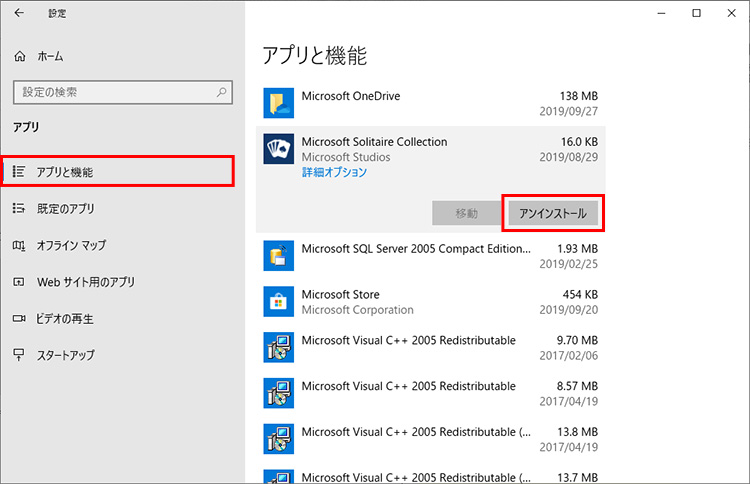This screenshot has width=750, height=484.
Task: Click the Microsoft Solitaire Collection icon
Action: pyautogui.click(x=277, y=150)
